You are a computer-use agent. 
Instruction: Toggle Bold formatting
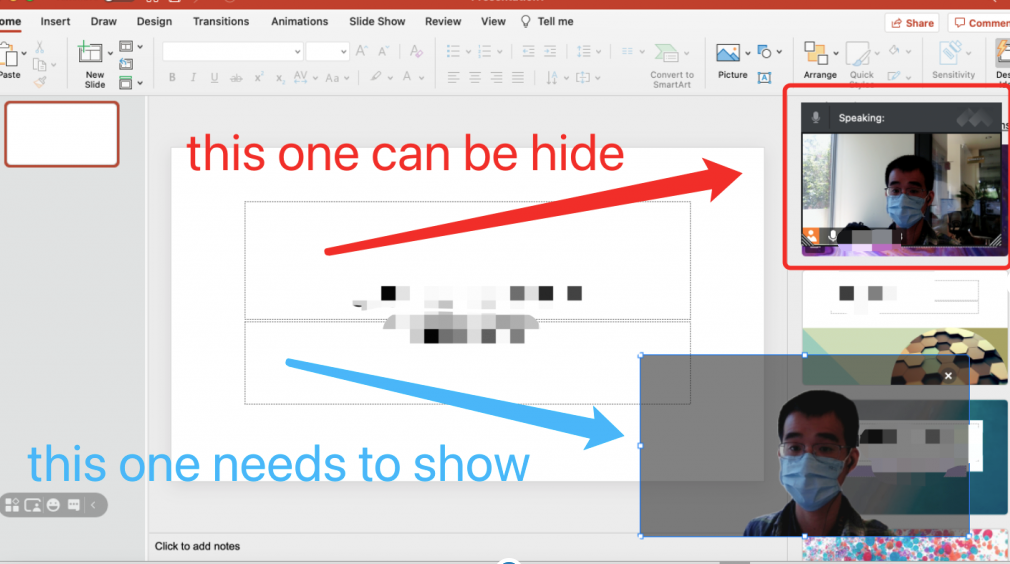click(172, 77)
